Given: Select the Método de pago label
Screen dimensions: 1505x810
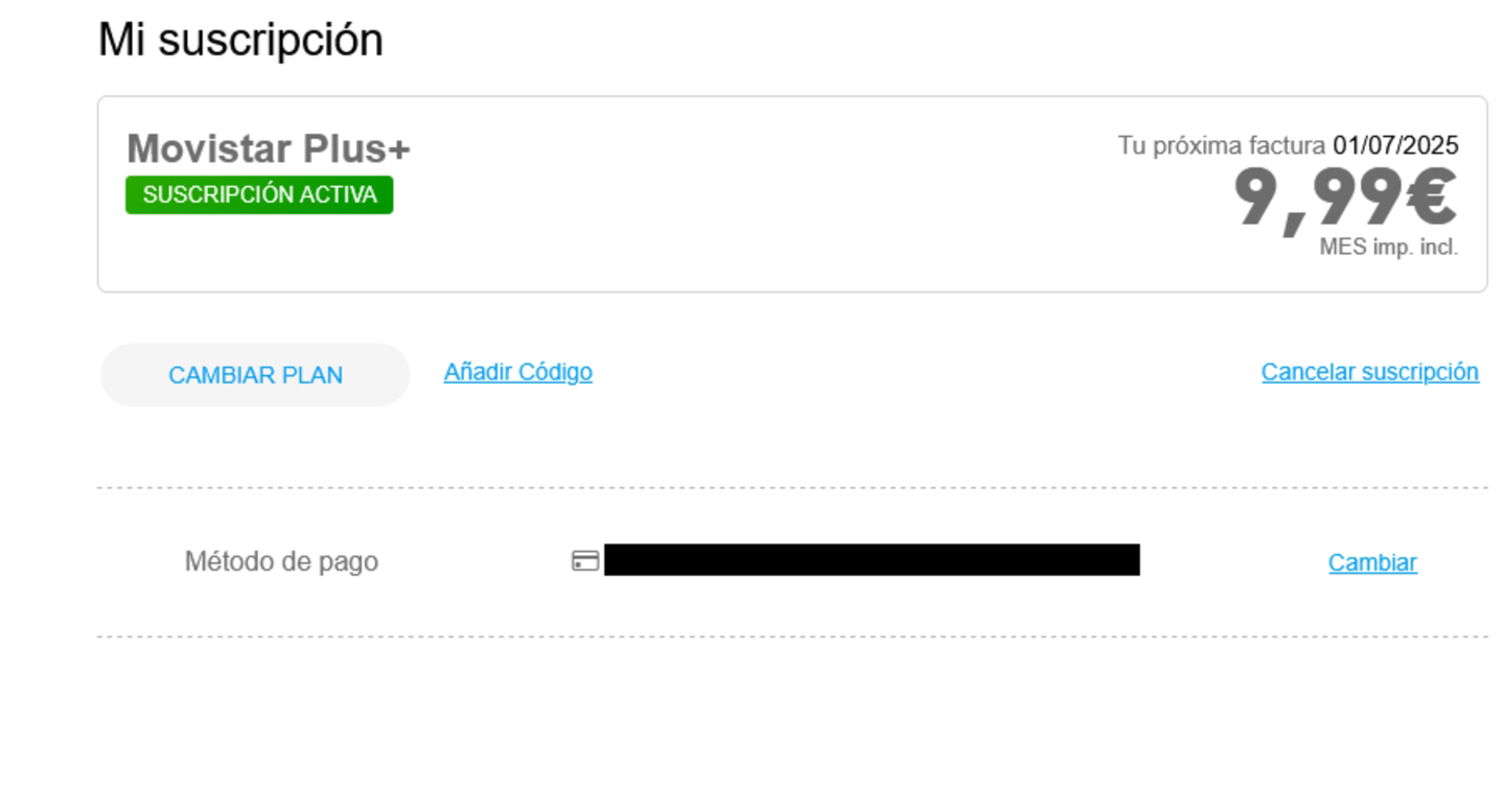Looking at the screenshot, I should [x=281, y=562].
